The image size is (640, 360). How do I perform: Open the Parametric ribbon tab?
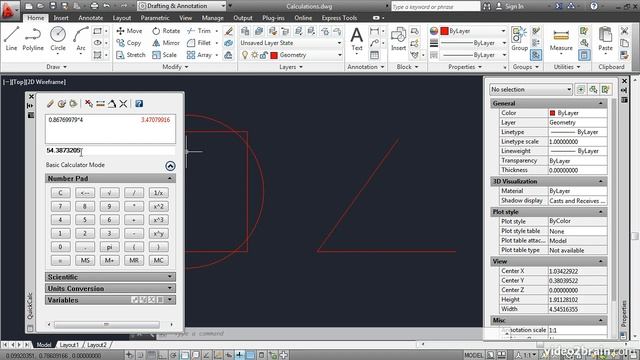click(155, 18)
